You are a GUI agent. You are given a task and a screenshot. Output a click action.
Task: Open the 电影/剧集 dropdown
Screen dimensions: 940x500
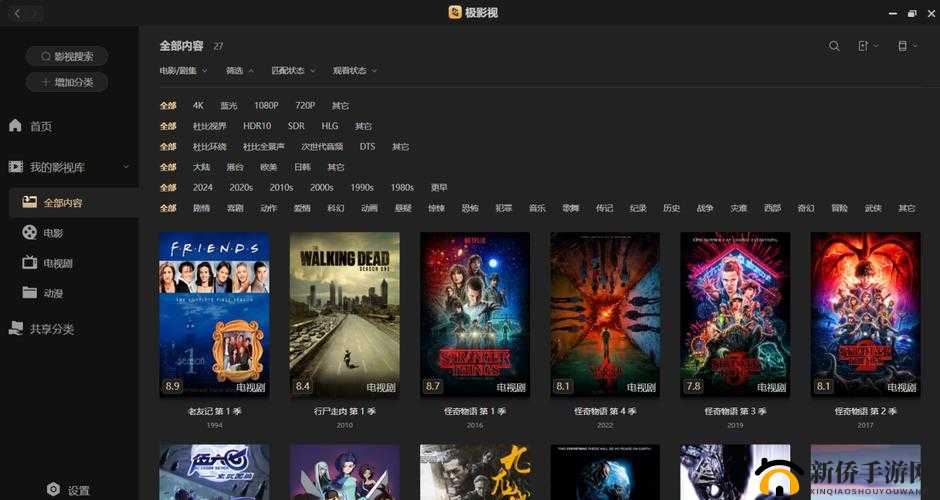point(183,71)
